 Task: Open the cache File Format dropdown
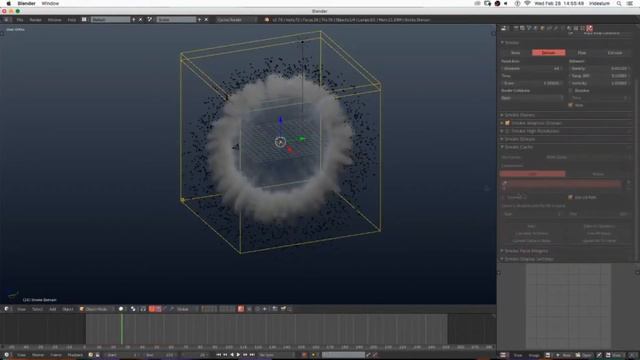(x=588, y=157)
